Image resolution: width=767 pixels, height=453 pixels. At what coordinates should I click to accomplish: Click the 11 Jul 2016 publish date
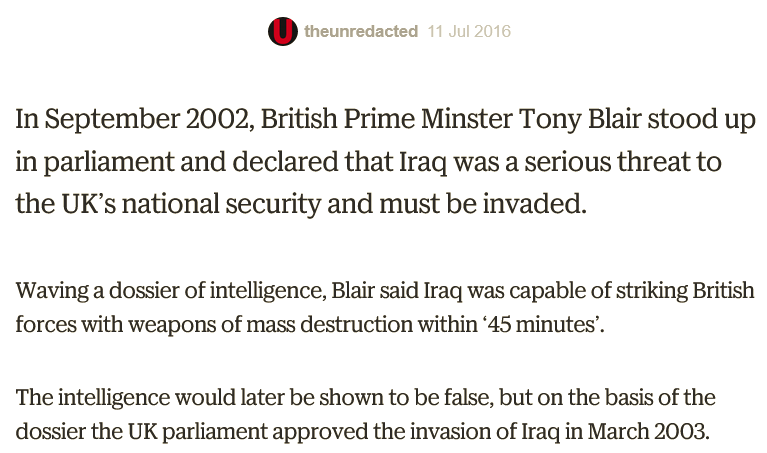pyautogui.click(x=469, y=32)
